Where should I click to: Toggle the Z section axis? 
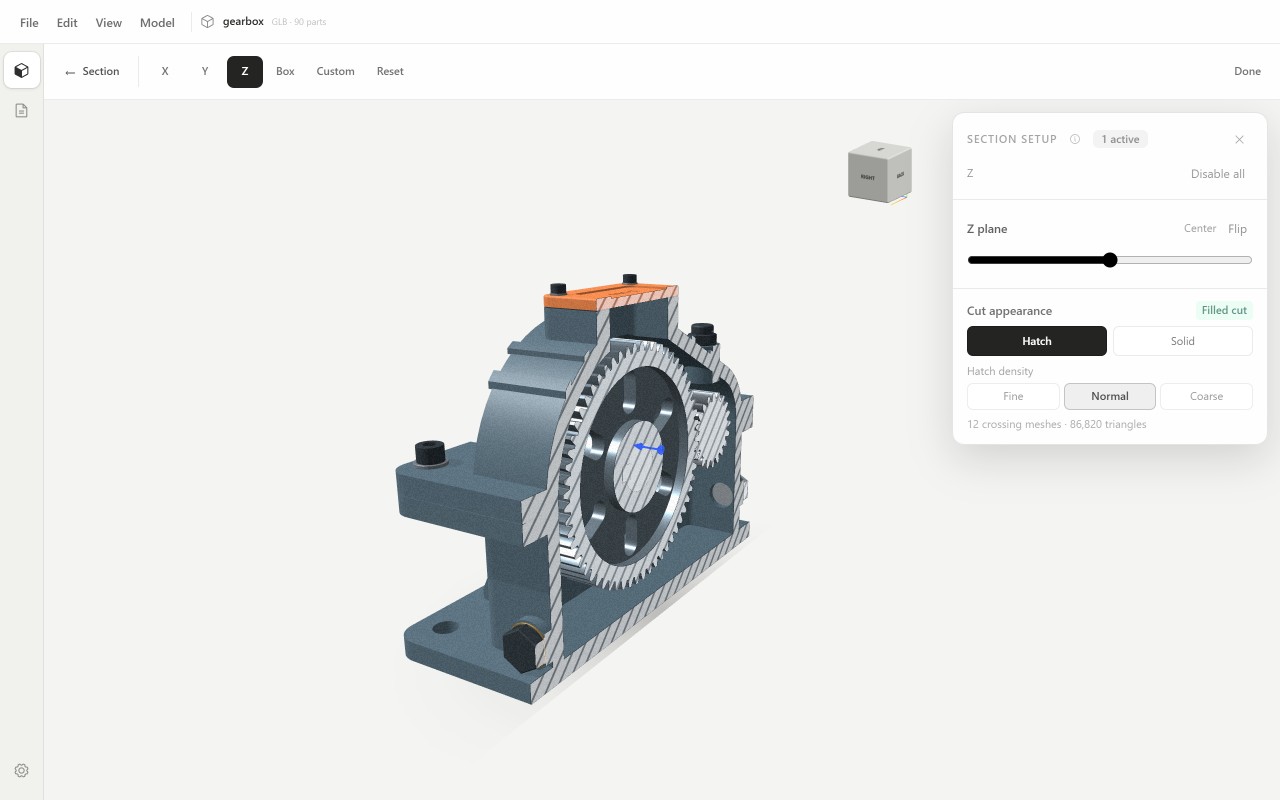pos(245,71)
